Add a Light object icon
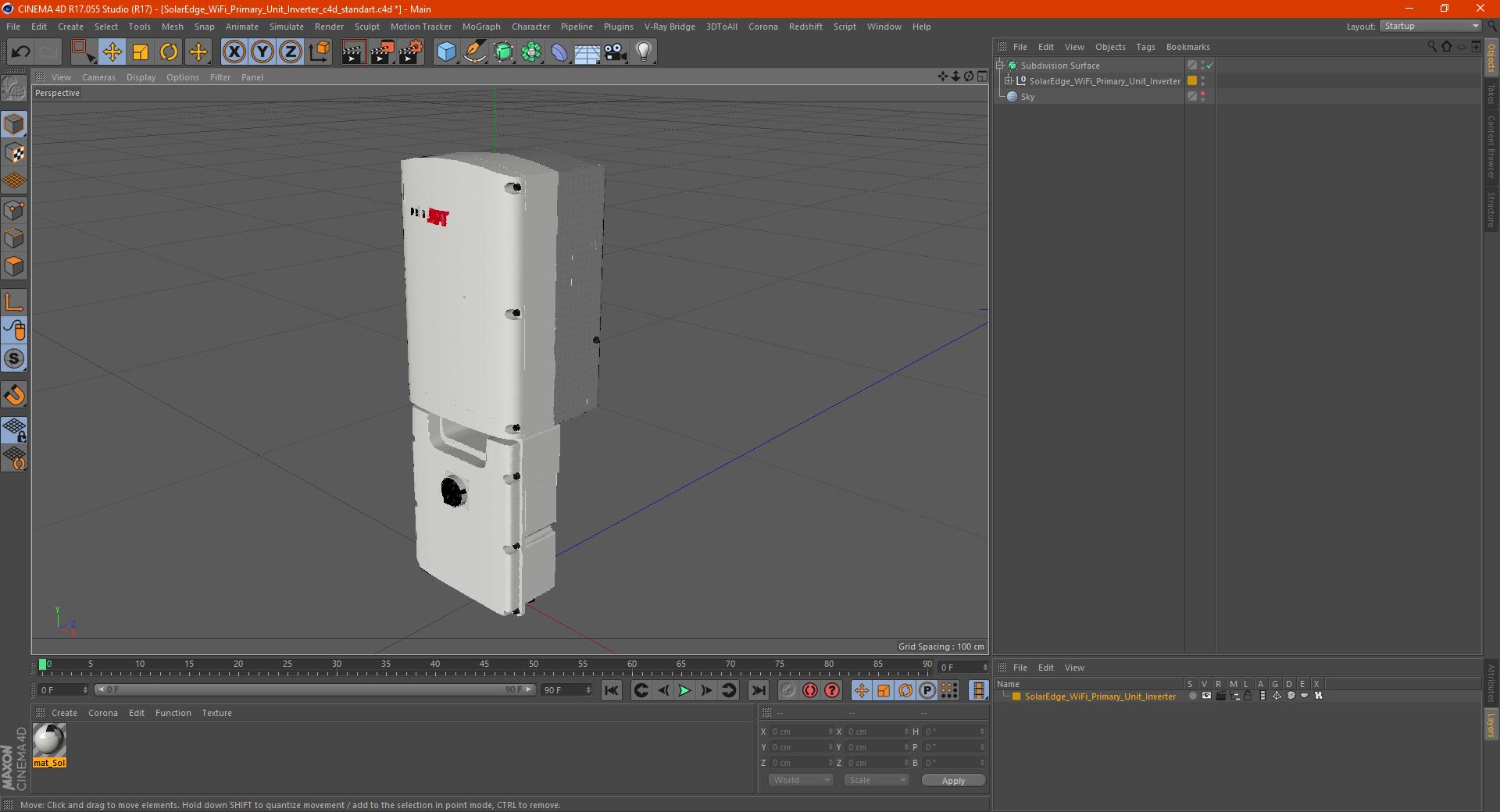Image resolution: width=1500 pixels, height=812 pixels. (644, 52)
